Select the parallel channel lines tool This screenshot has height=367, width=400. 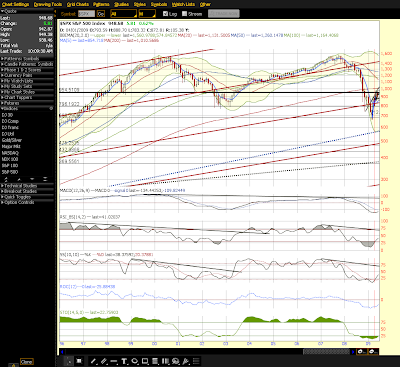coord(104,361)
